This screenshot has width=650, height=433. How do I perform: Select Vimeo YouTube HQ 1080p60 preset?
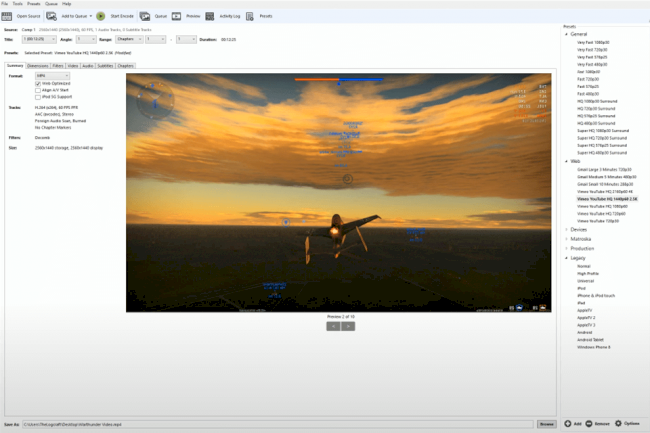[x=602, y=206]
